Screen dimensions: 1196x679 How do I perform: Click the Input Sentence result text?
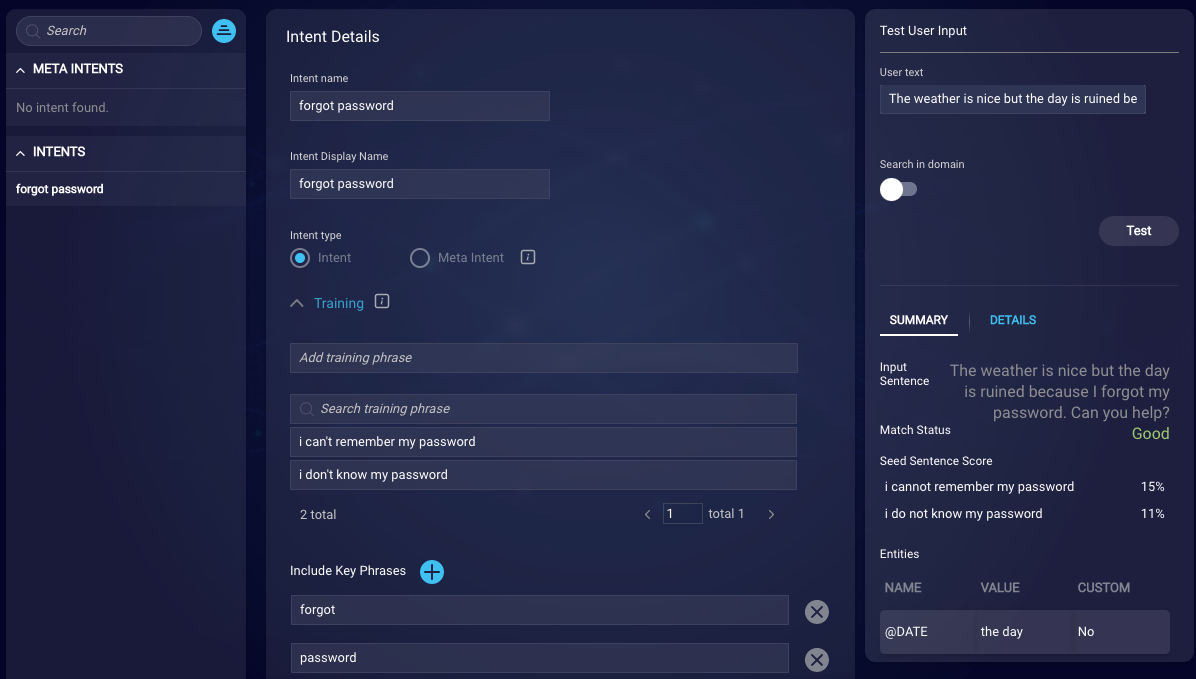pyautogui.click(x=1059, y=391)
